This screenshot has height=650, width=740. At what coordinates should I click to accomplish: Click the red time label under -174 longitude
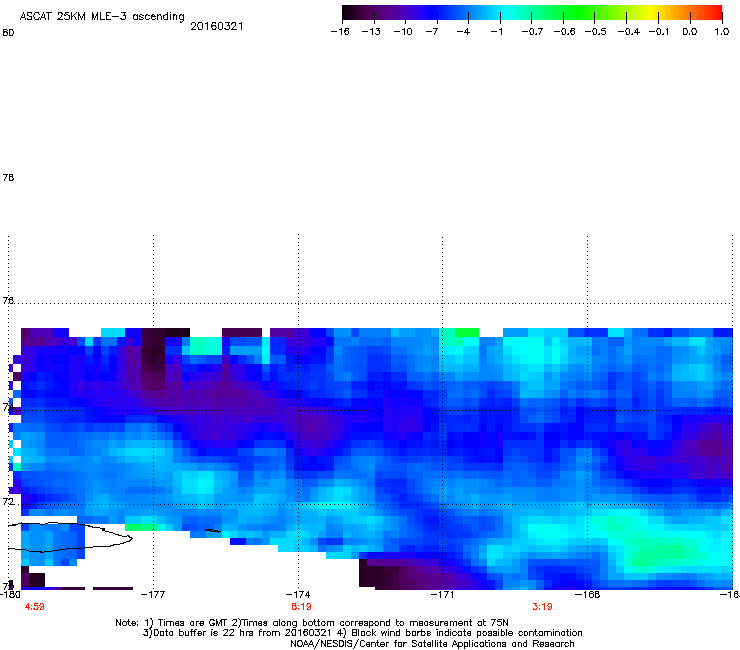(301, 607)
